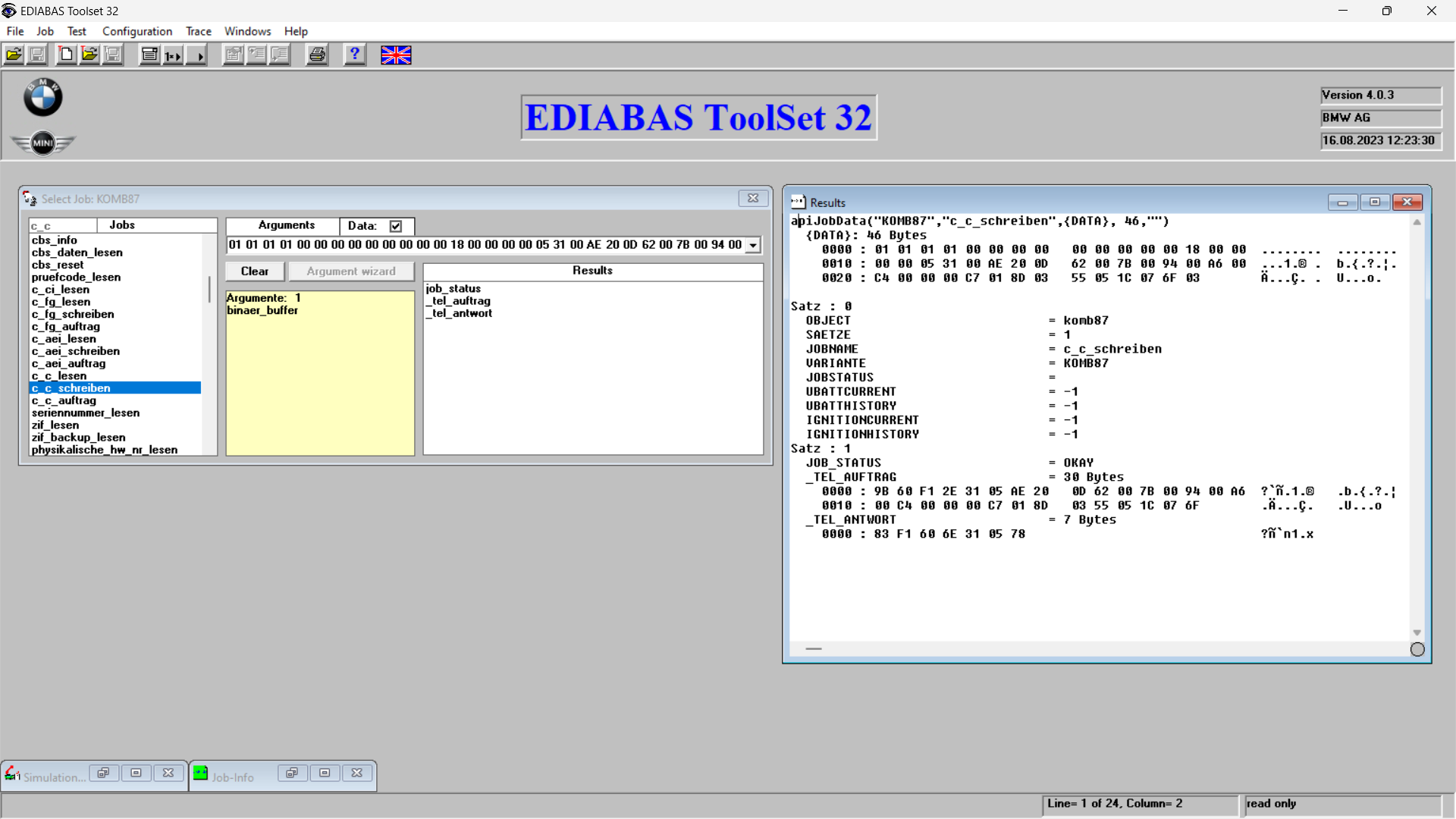The image size is (1456, 819).
Task: Select job zif_backup_lesen
Action: click(79, 438)
